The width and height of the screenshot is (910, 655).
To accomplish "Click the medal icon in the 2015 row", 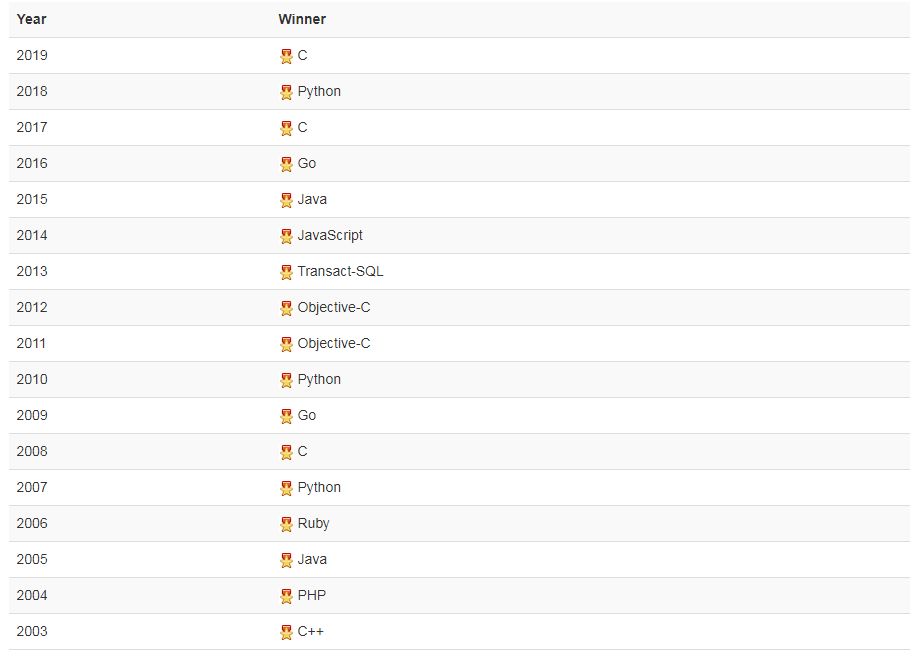I will (286, 200).
